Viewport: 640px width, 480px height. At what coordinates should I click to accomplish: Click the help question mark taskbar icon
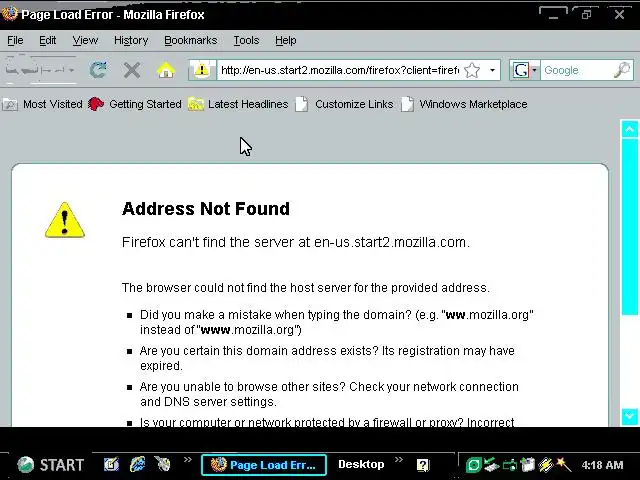point(423,465)
